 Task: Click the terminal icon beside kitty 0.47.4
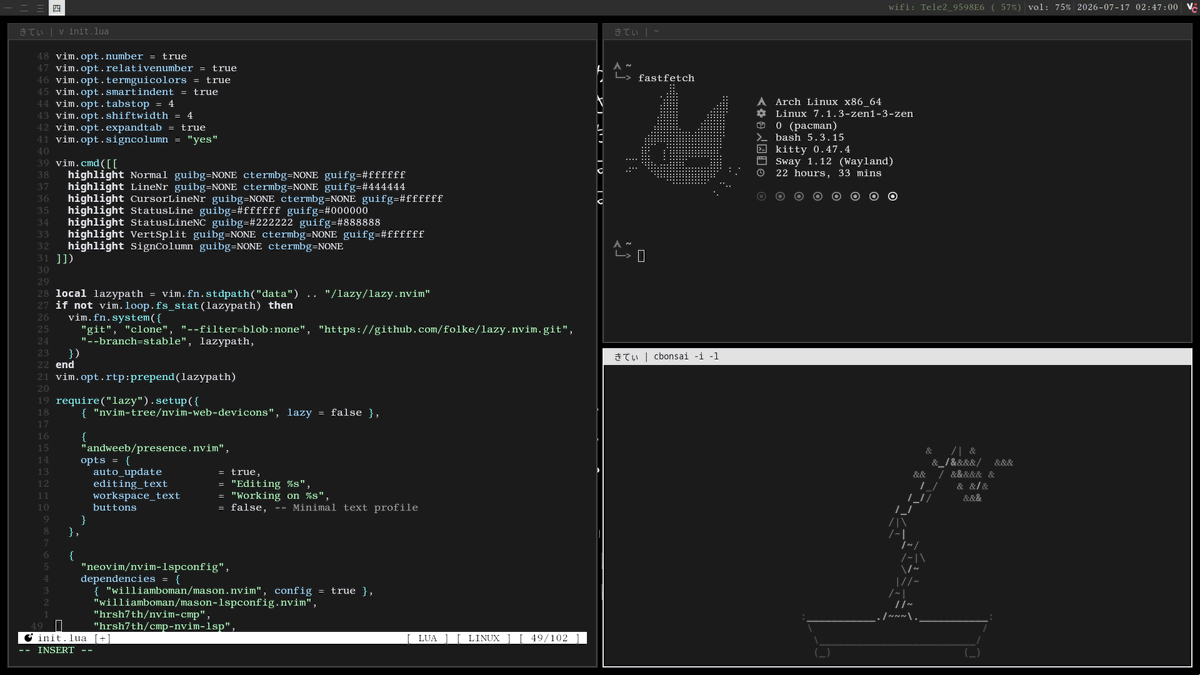761,149
